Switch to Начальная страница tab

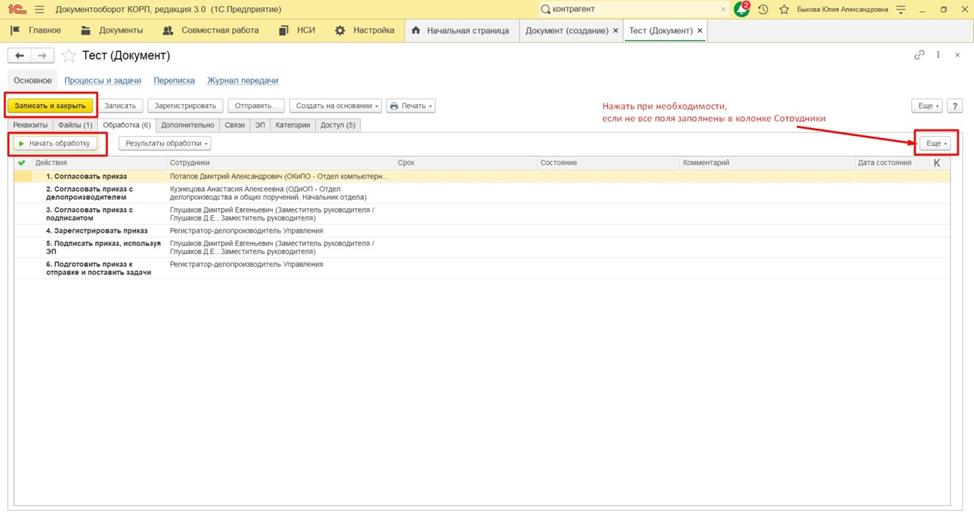[462, 30]
